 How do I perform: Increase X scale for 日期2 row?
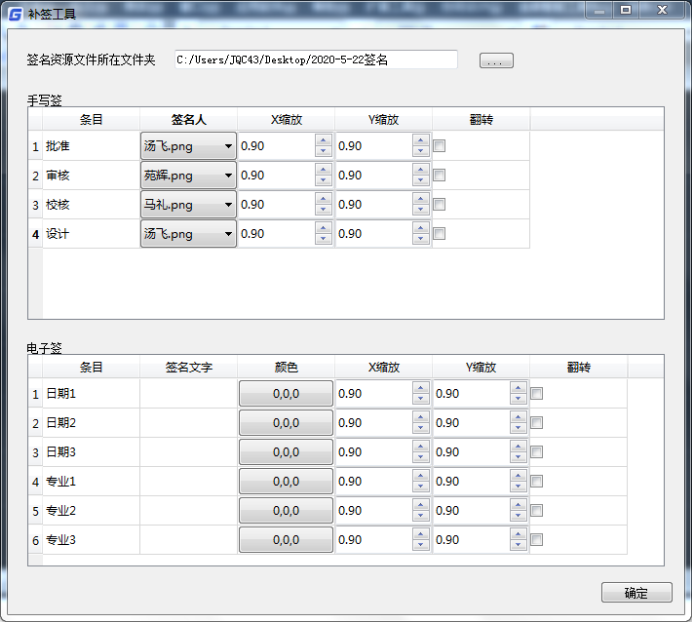pyautogui.click(x=420, y=417)
